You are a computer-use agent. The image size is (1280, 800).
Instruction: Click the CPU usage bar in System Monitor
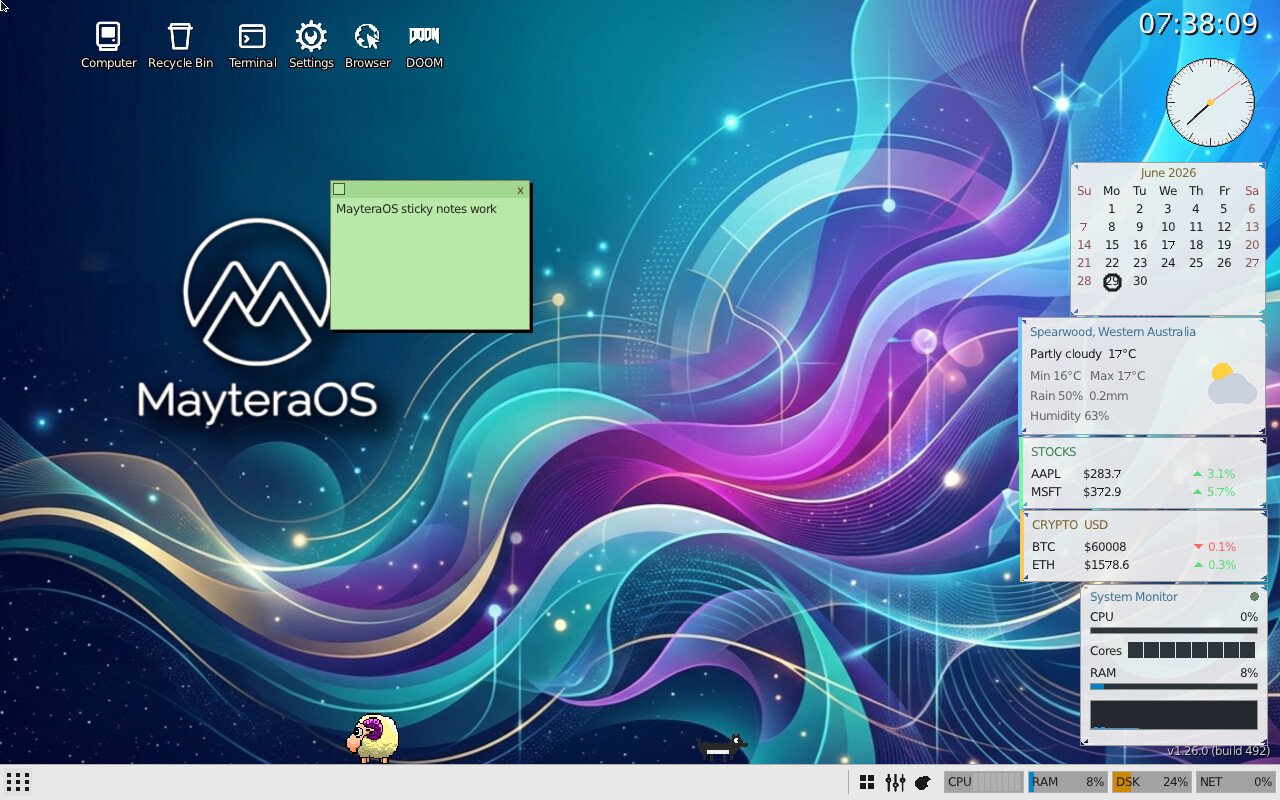coord(1173,631)
